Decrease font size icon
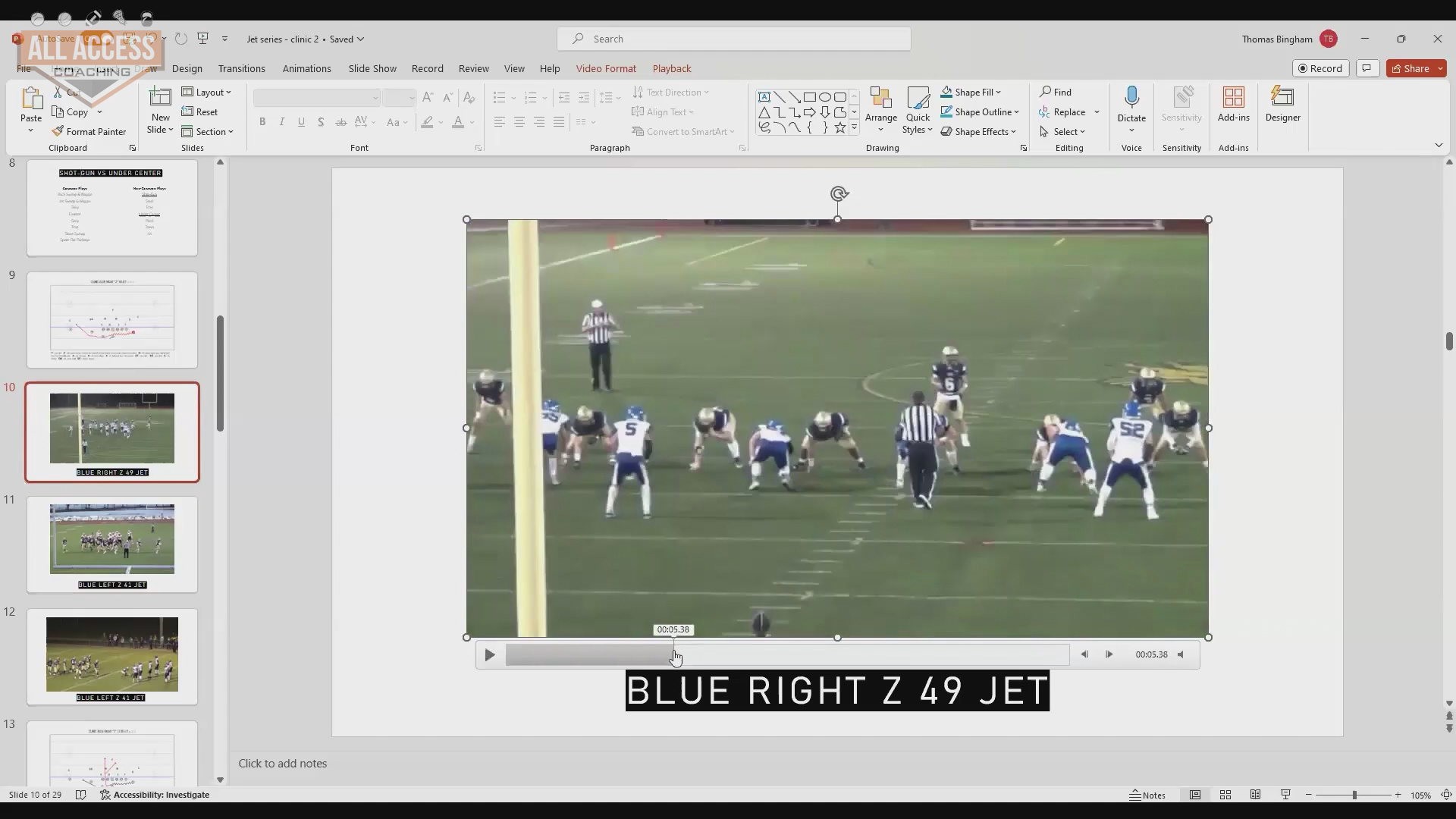The image size is (1456, 819). click(x=447, y=97)
